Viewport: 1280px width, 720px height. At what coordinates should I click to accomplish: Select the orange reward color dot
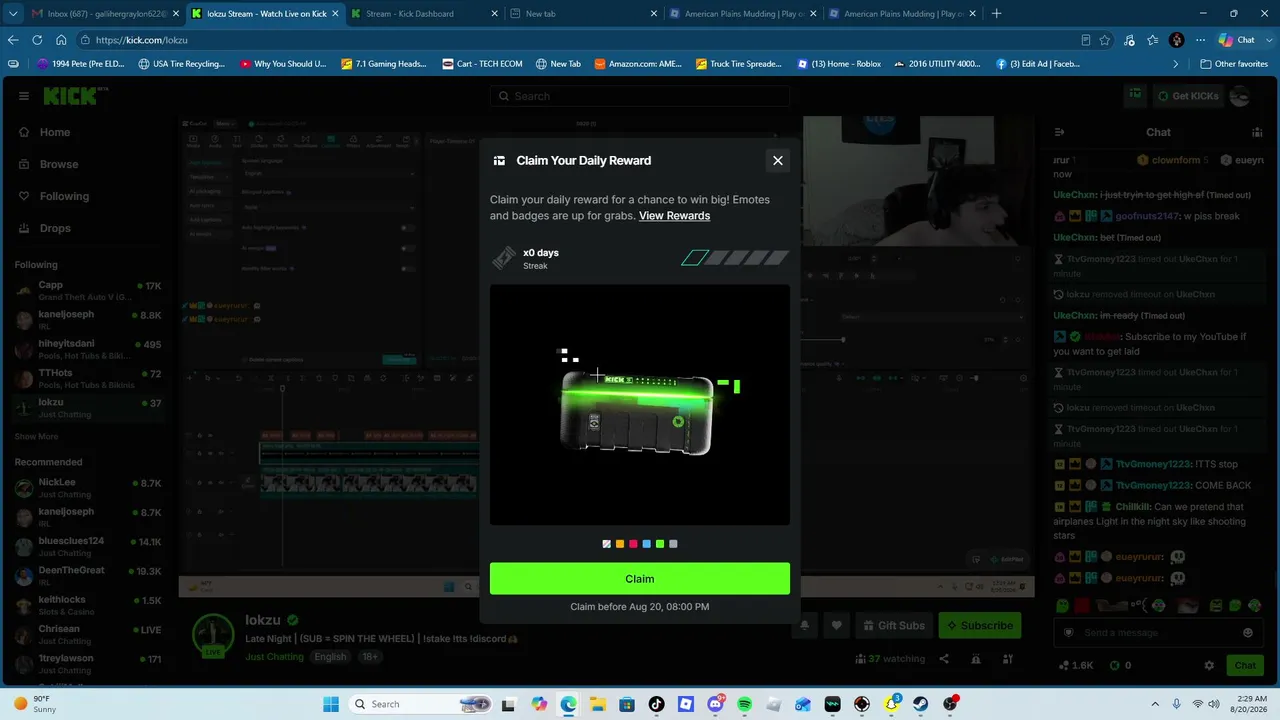pos(620,544)
